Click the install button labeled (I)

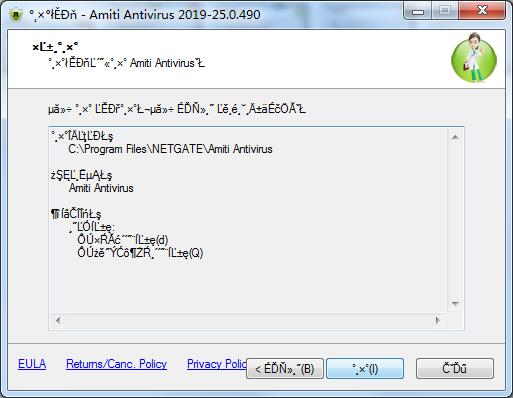(365, 368)
